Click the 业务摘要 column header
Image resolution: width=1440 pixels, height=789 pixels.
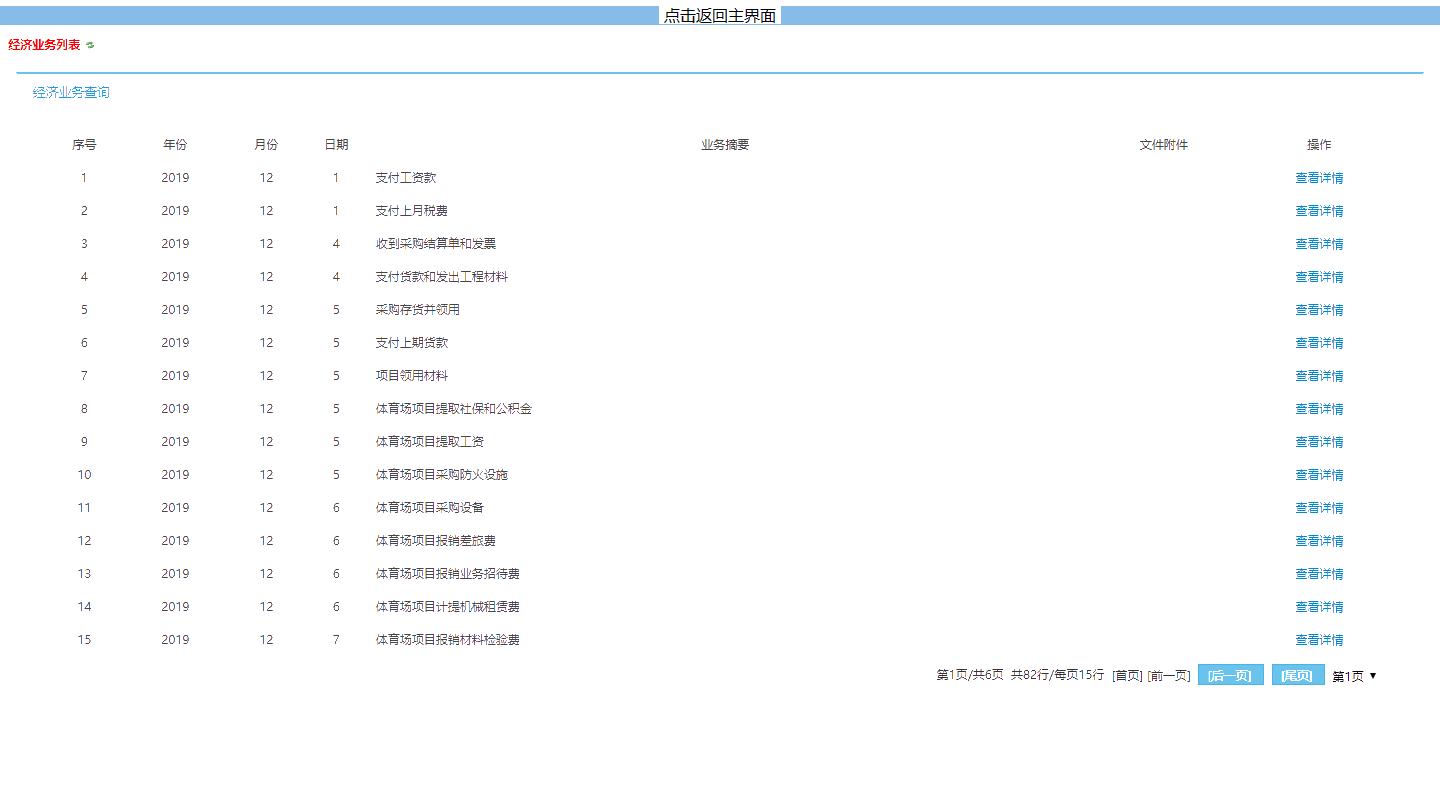[x=725, y=145]
